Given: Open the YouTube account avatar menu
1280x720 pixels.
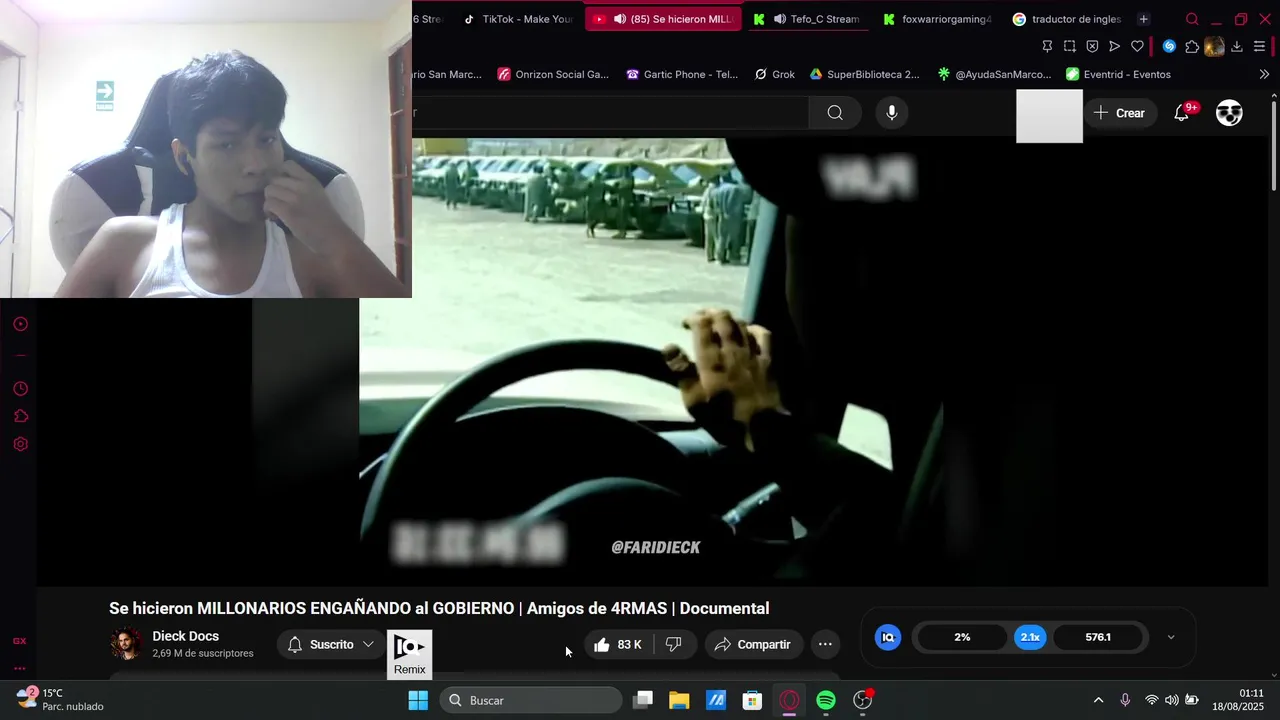Looking at the screenshot, I should click(1229, 113).
